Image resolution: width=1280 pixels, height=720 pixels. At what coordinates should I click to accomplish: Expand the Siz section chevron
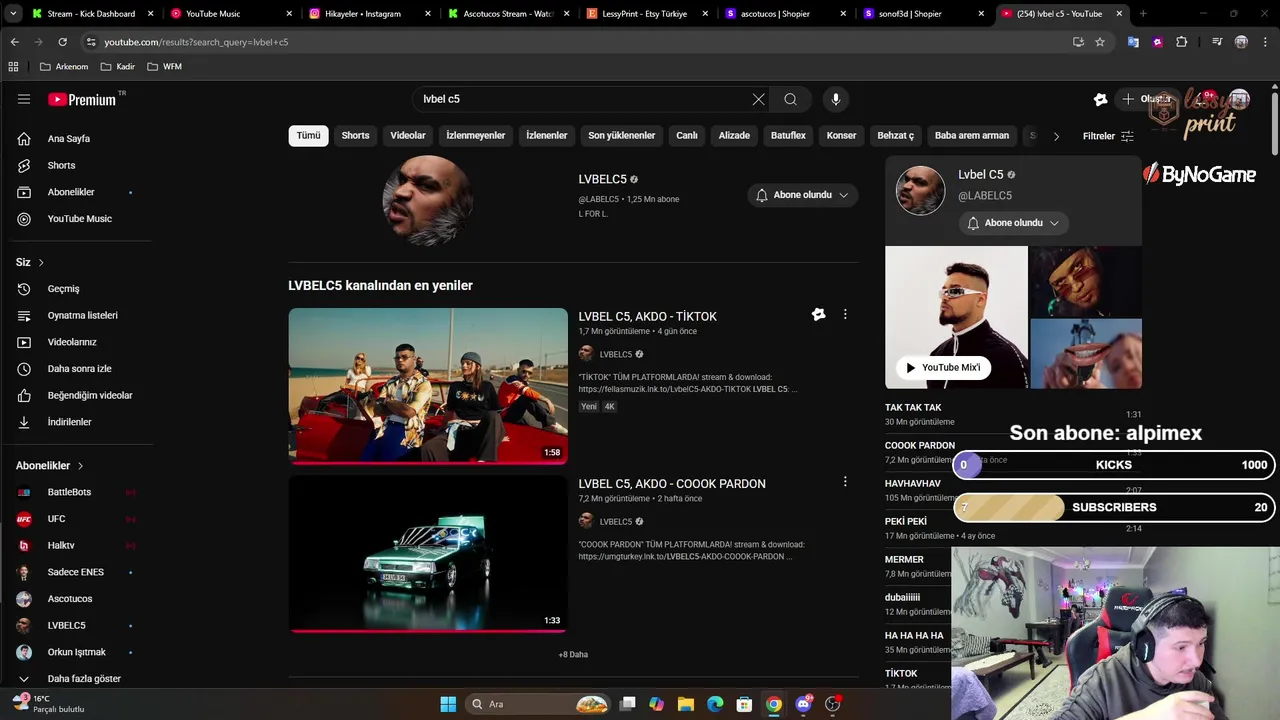(x=41, y=262)
